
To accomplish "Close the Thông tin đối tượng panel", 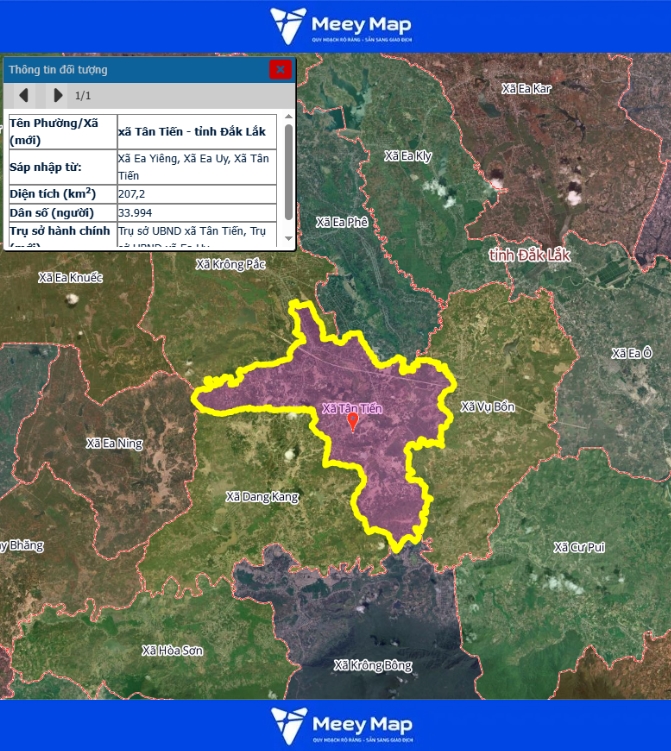I will coord(280,69).
